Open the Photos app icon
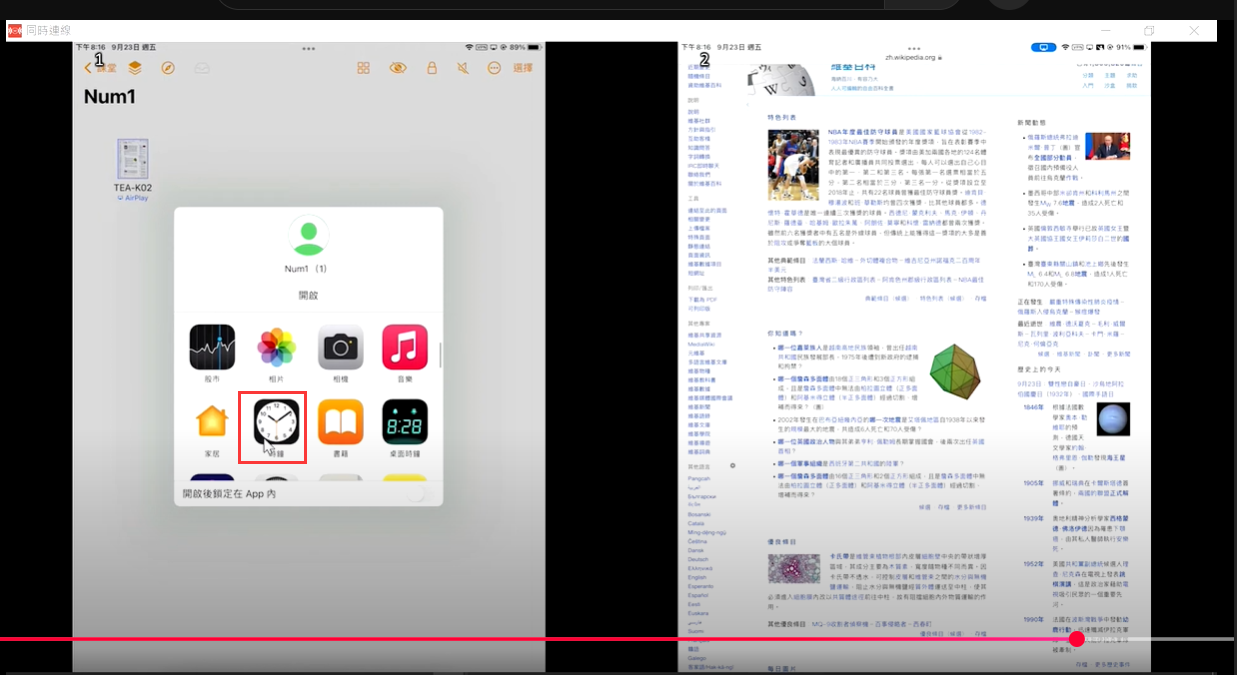This screenshot has height=675, width=1237. (x=276, y=347)
